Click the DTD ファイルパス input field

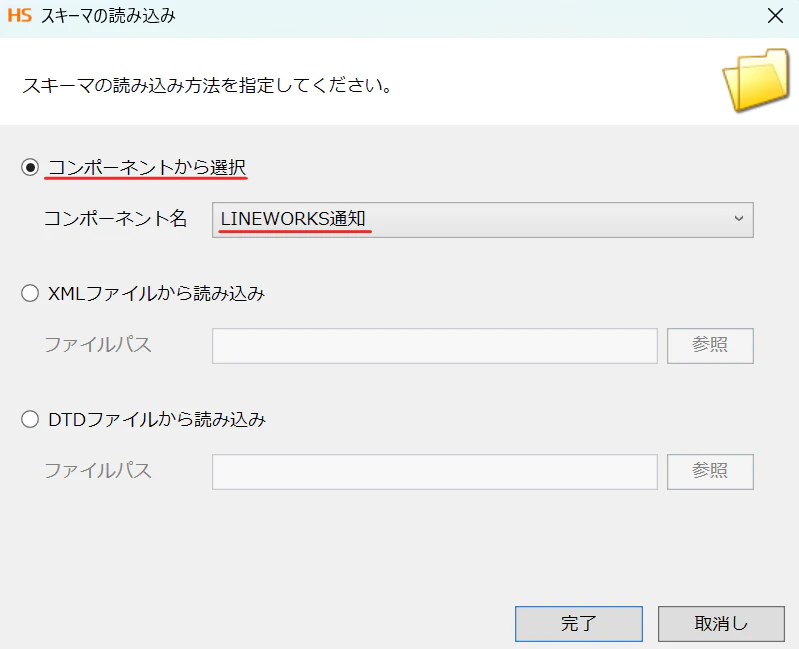(x=435, y=472)
